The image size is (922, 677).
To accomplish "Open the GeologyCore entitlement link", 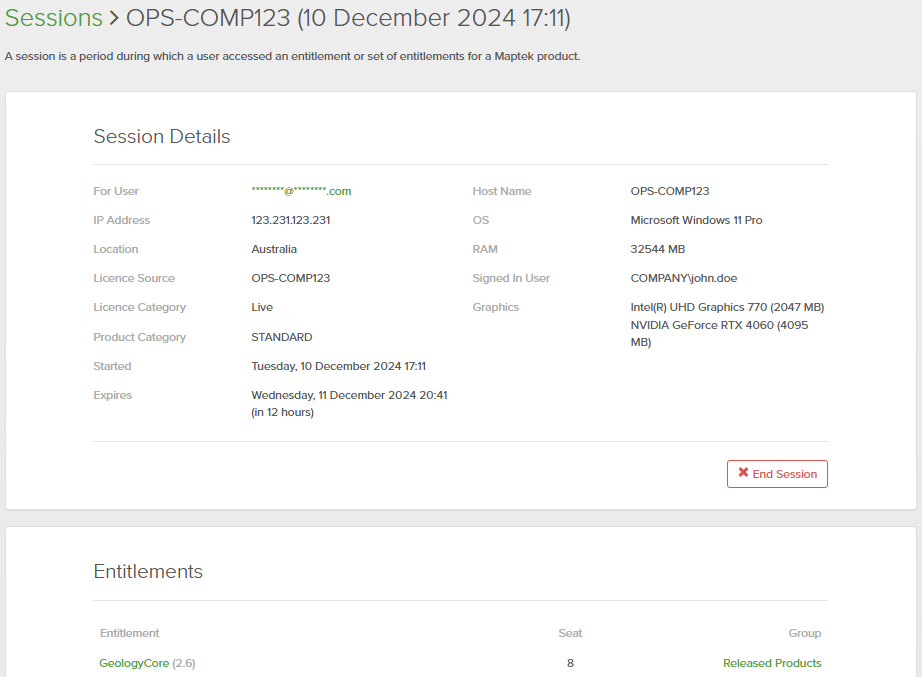I will [x=134, y=663].
